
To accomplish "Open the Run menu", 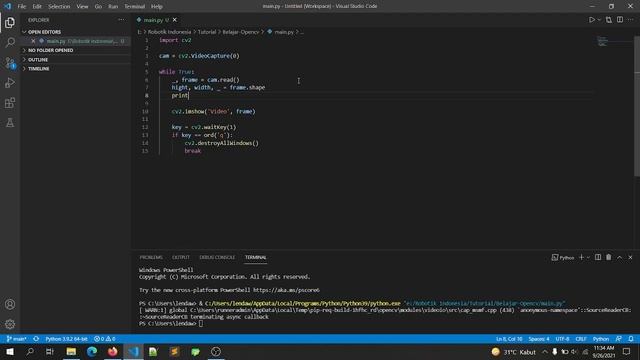I will [113, 6].
